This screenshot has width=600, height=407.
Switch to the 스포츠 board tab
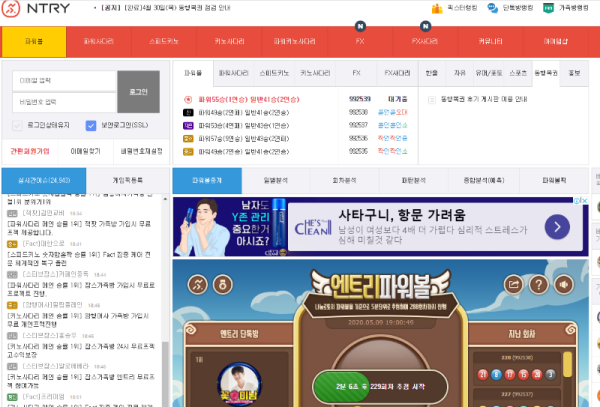point(518,73)
